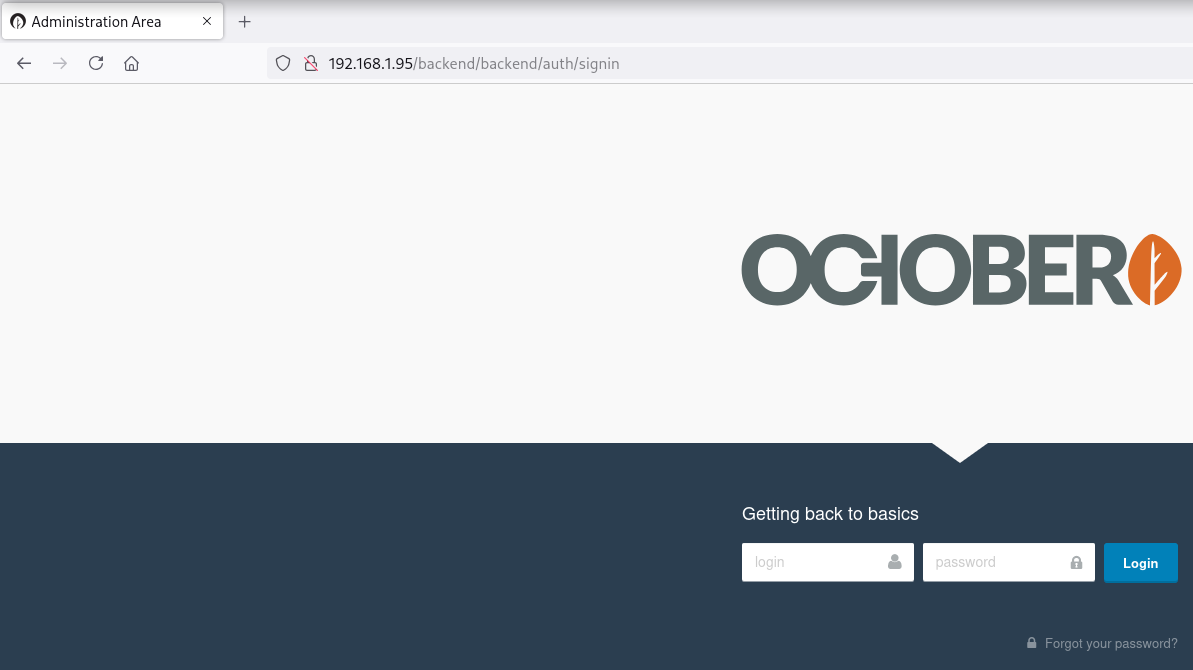Click the October logo wordmark

935,270
